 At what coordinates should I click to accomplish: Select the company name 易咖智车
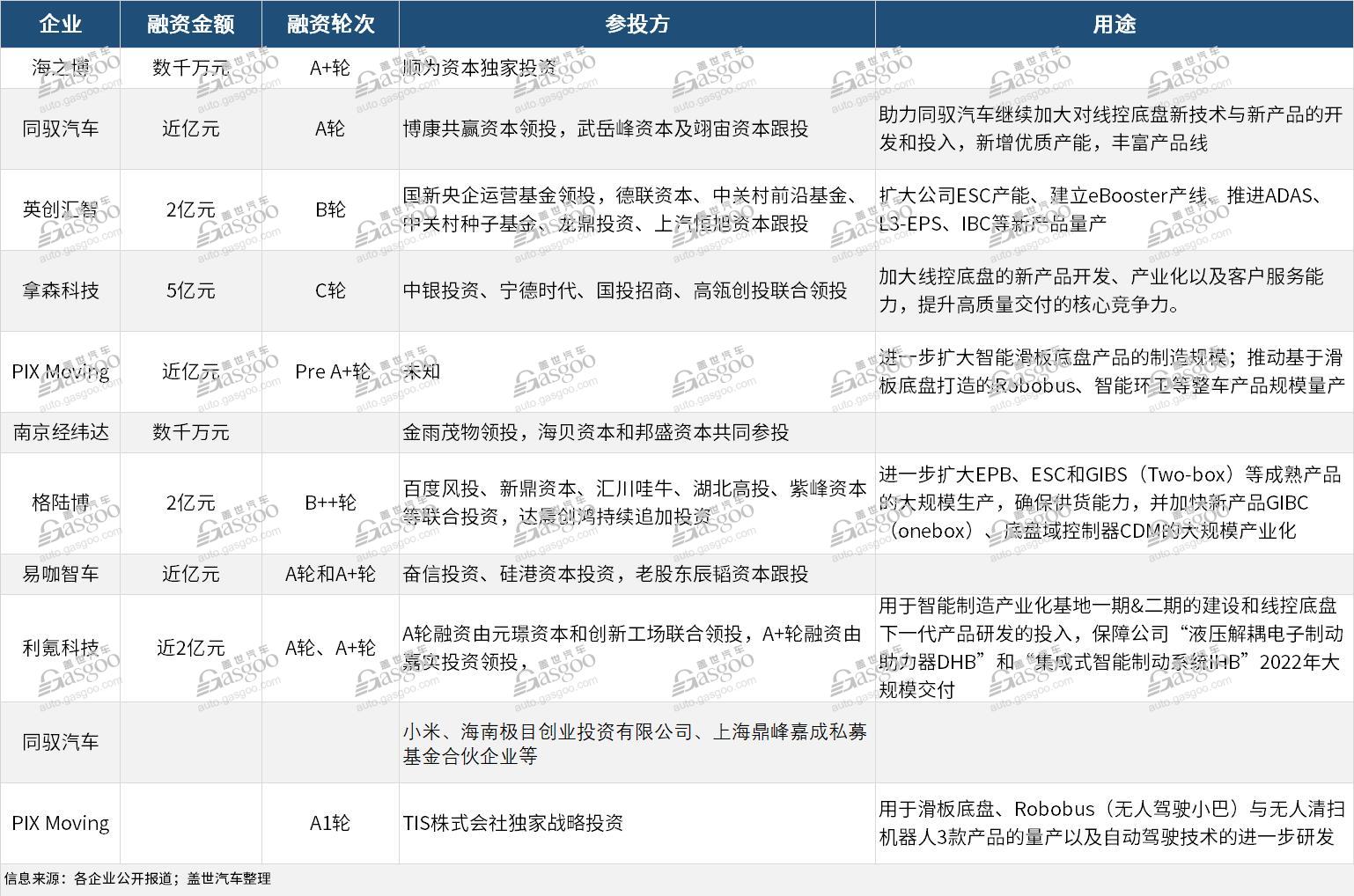click(60, 574)
